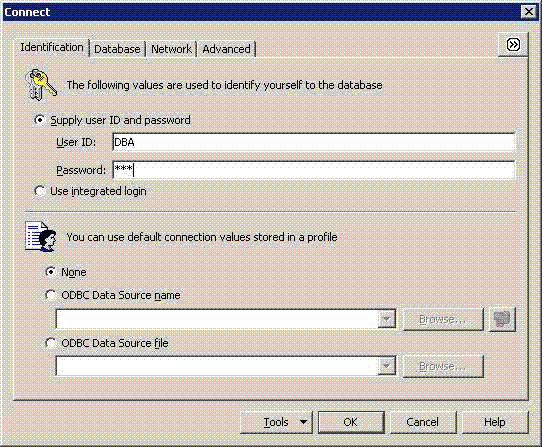542x447 pixels.
Task: Switch to the Network tab
Action: click(171, 49)
